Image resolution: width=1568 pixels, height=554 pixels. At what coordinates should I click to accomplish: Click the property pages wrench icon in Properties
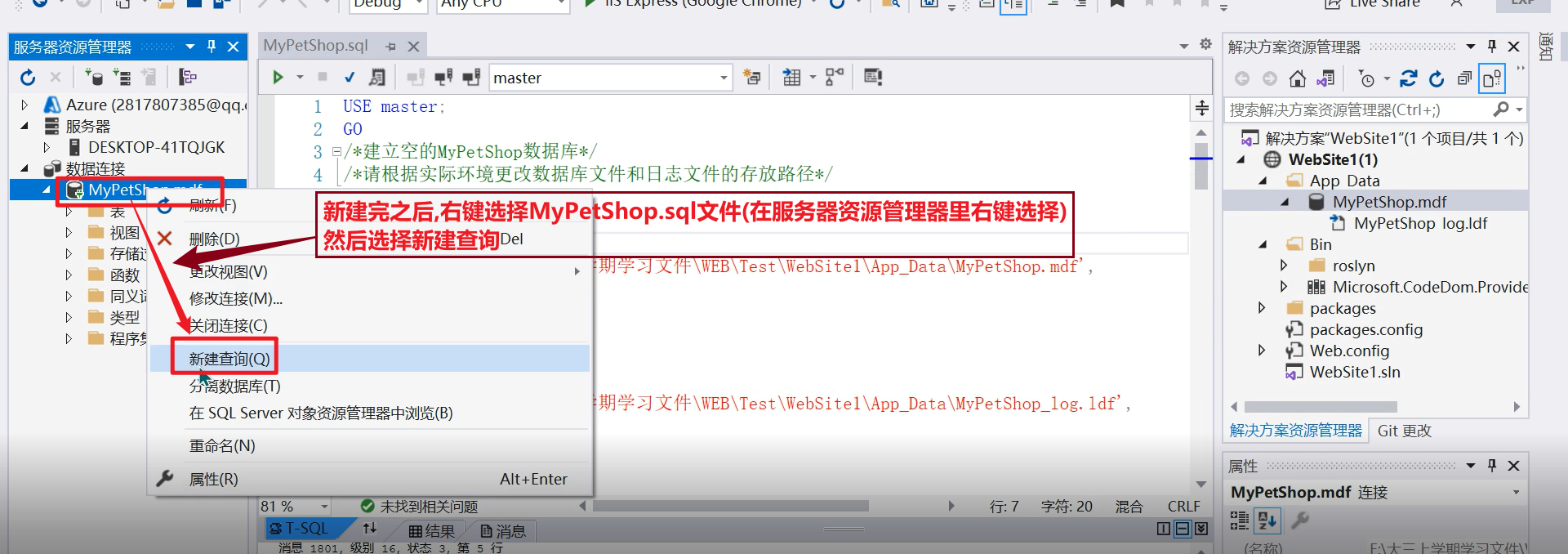tap(1300, 520)
